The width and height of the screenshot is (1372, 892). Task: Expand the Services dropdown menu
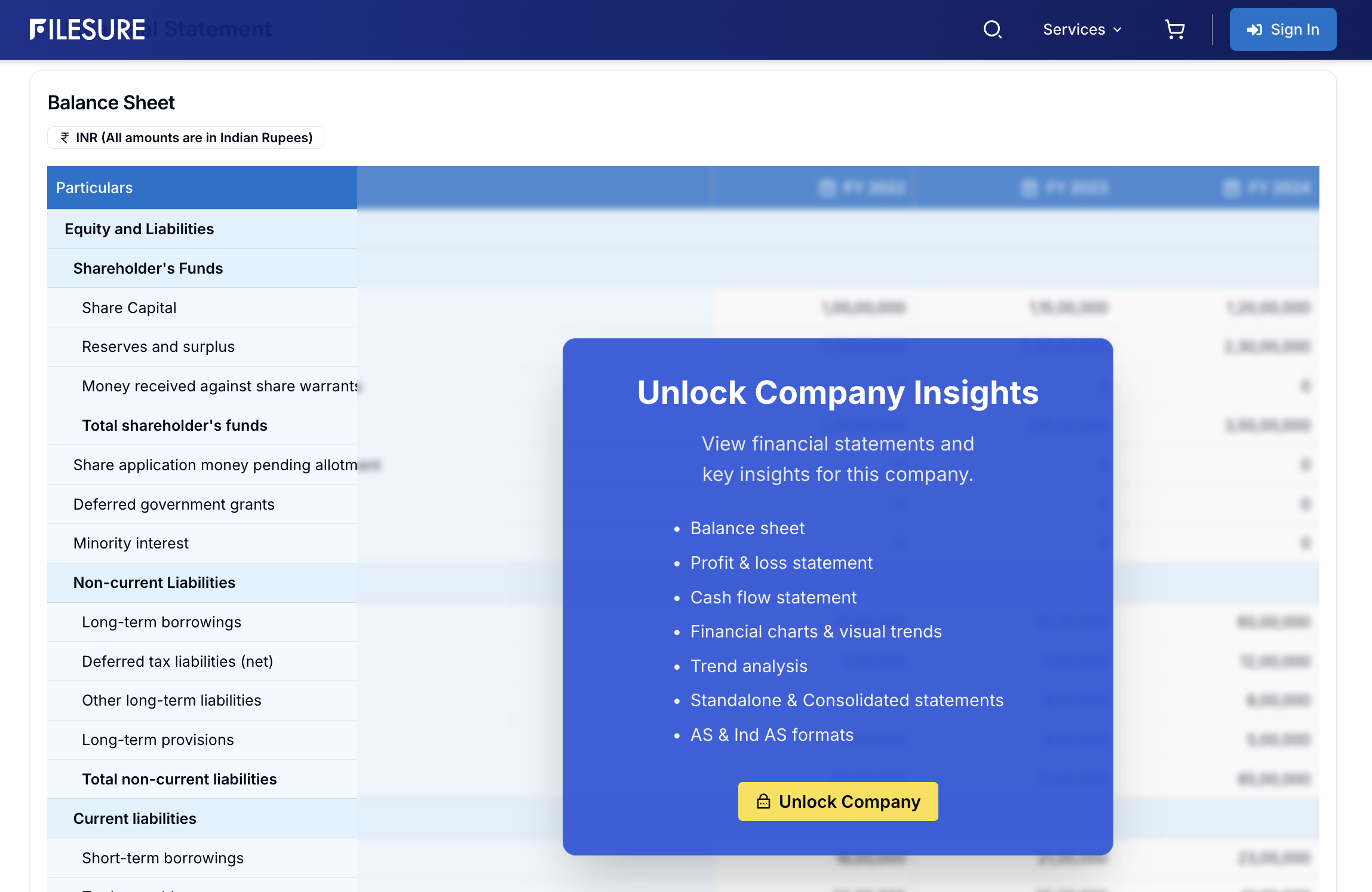point(1073,29)
